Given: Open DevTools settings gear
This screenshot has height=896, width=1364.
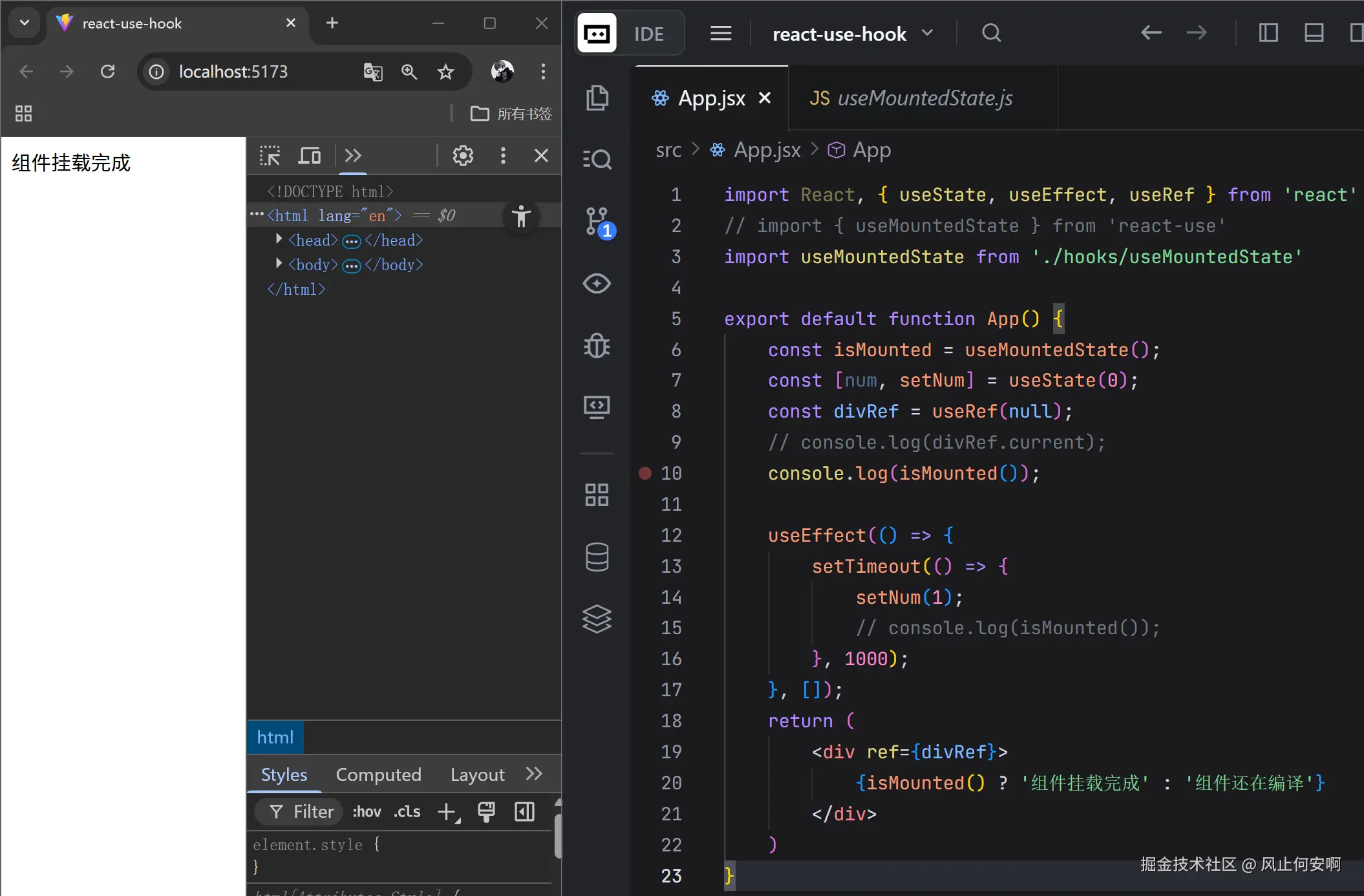Looking at the screenshot, I should (x=463, y=156).
